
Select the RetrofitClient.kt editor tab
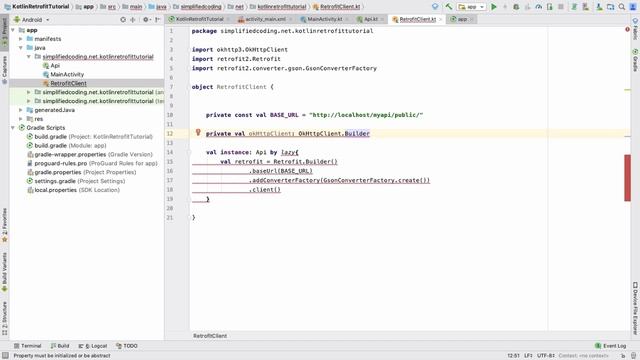[417, 19]
